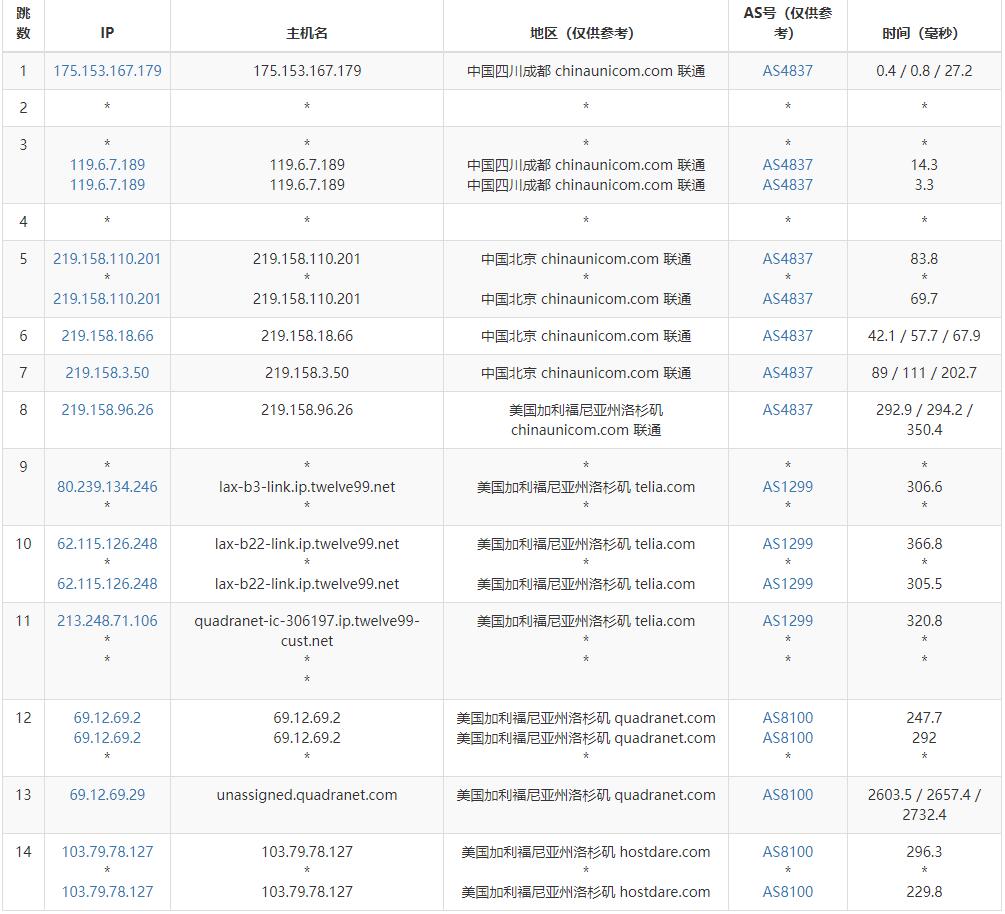Click the 时间（毫秒） column header
1005x914 pixels.
pos(924,33)
